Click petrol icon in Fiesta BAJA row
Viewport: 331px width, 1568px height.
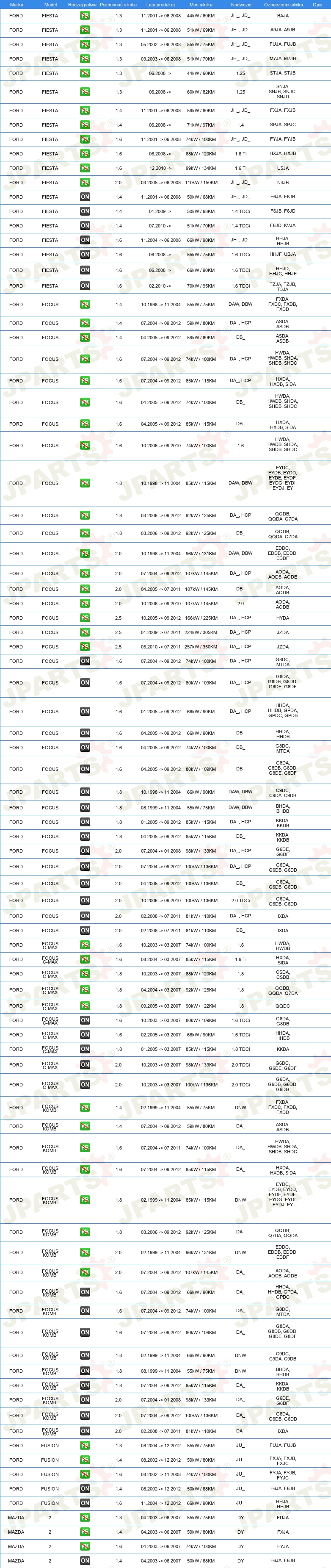[85, 16]
